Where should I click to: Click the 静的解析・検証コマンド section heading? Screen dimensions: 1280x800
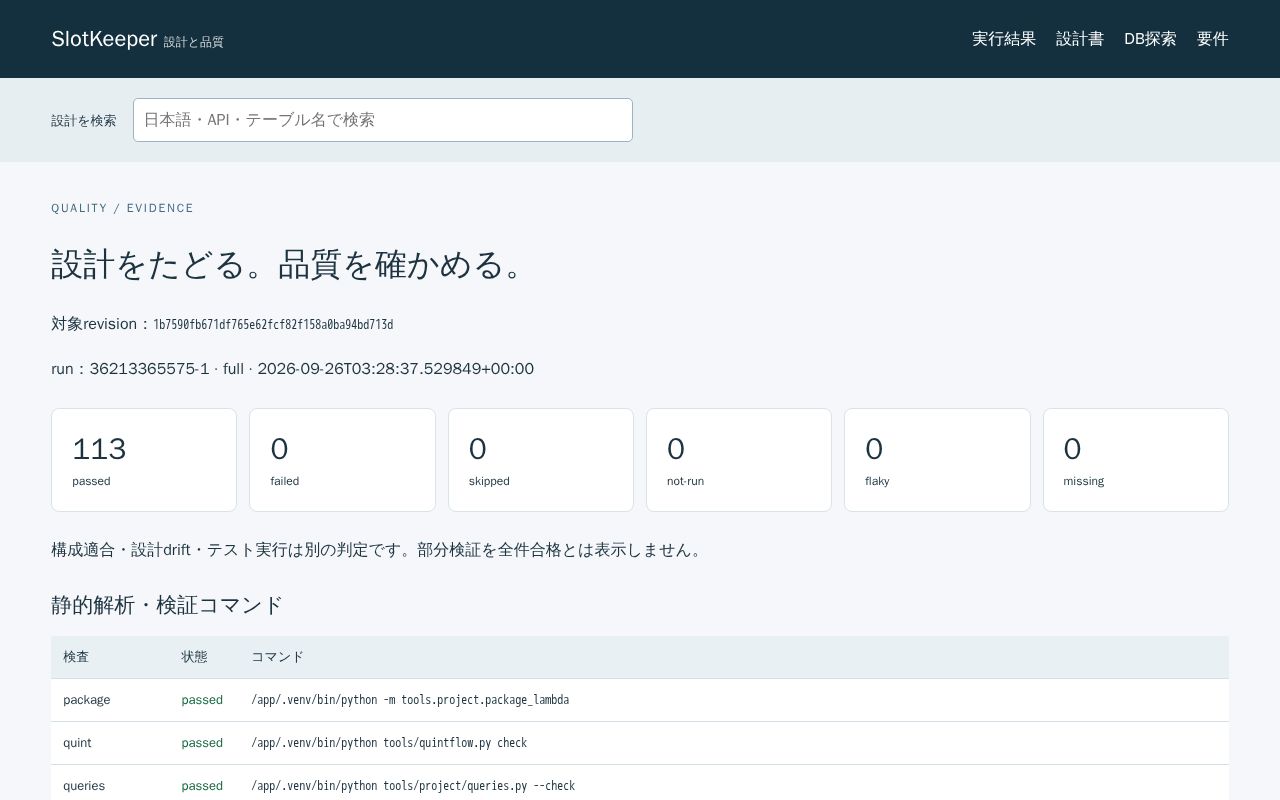pyautogui.click(x=167, y=605)
